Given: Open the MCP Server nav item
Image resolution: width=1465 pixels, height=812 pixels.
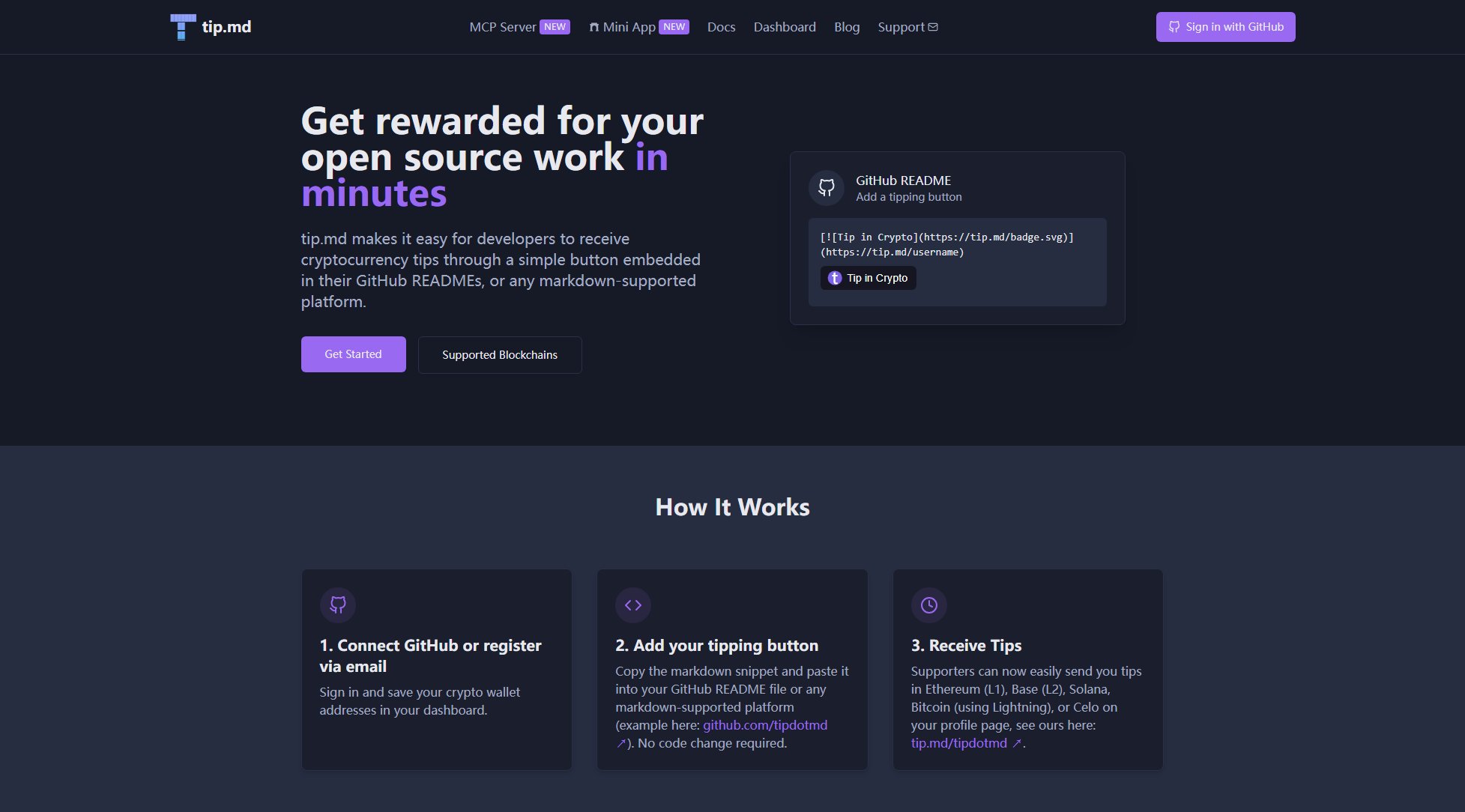Looking at the screenshot, I should 502,27.
